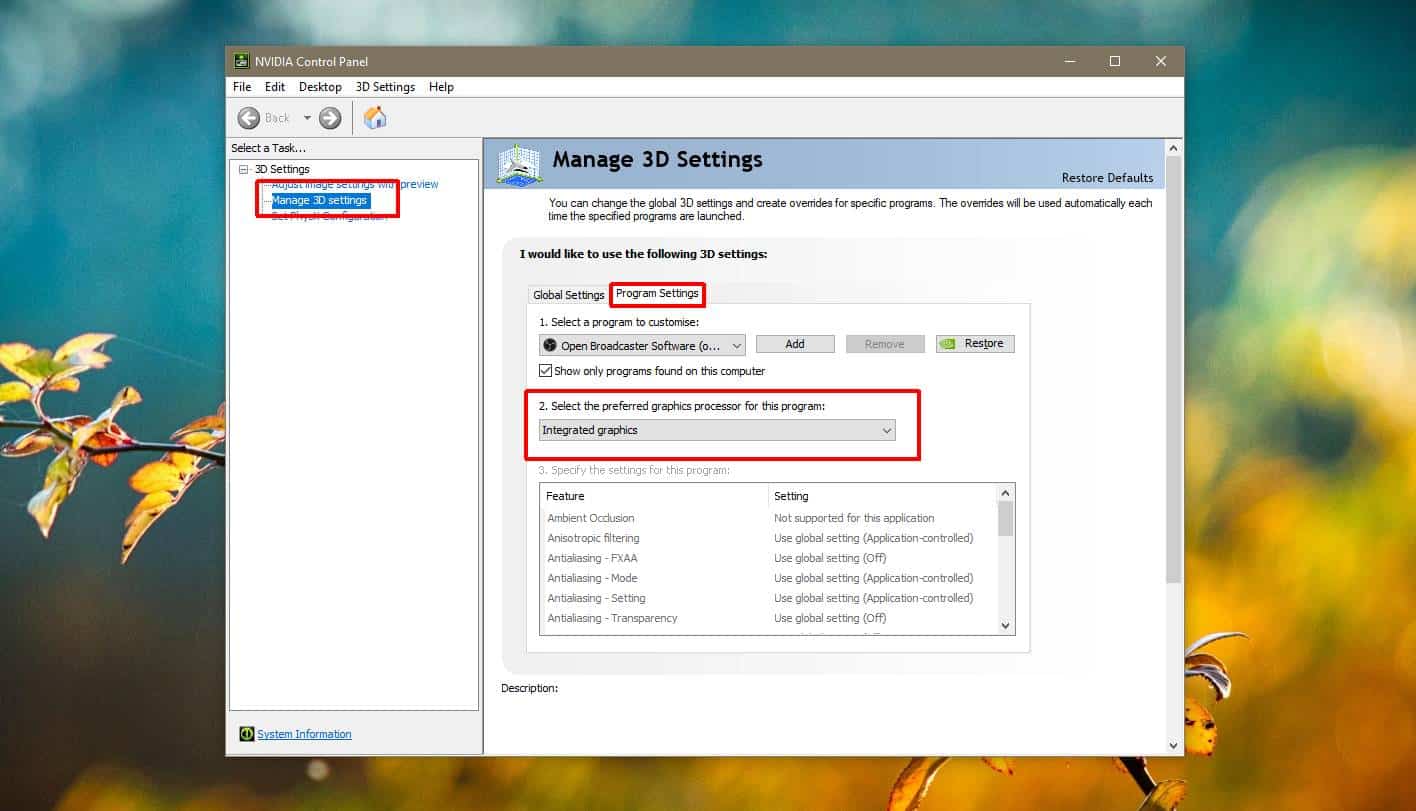
Task: Click the NVIDIA logo in title bar
Action: [x=241, y=61]
